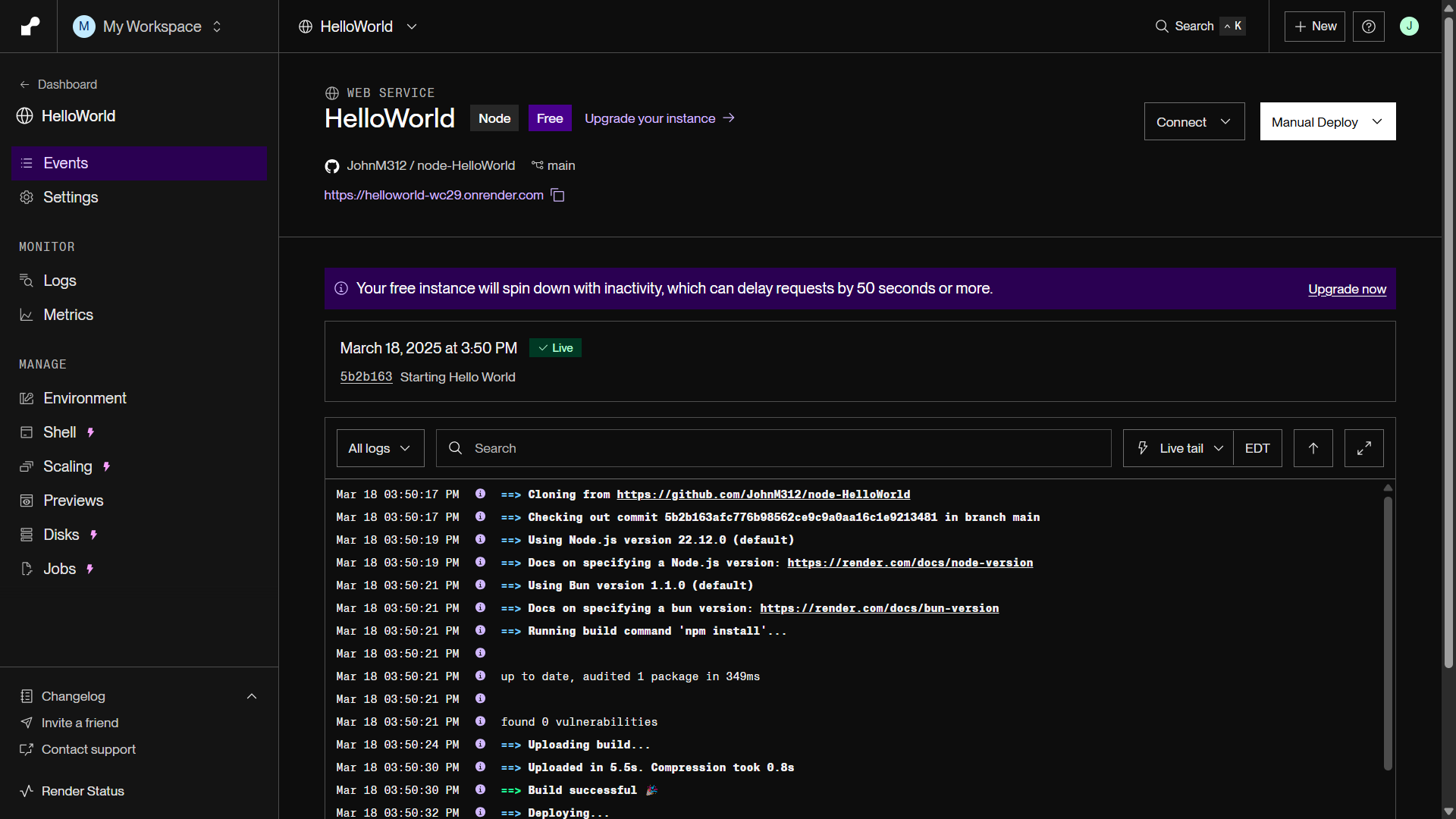Click the Free plan badge
The width and height of the screenshot is (1456, 819).
pos(550,118)
